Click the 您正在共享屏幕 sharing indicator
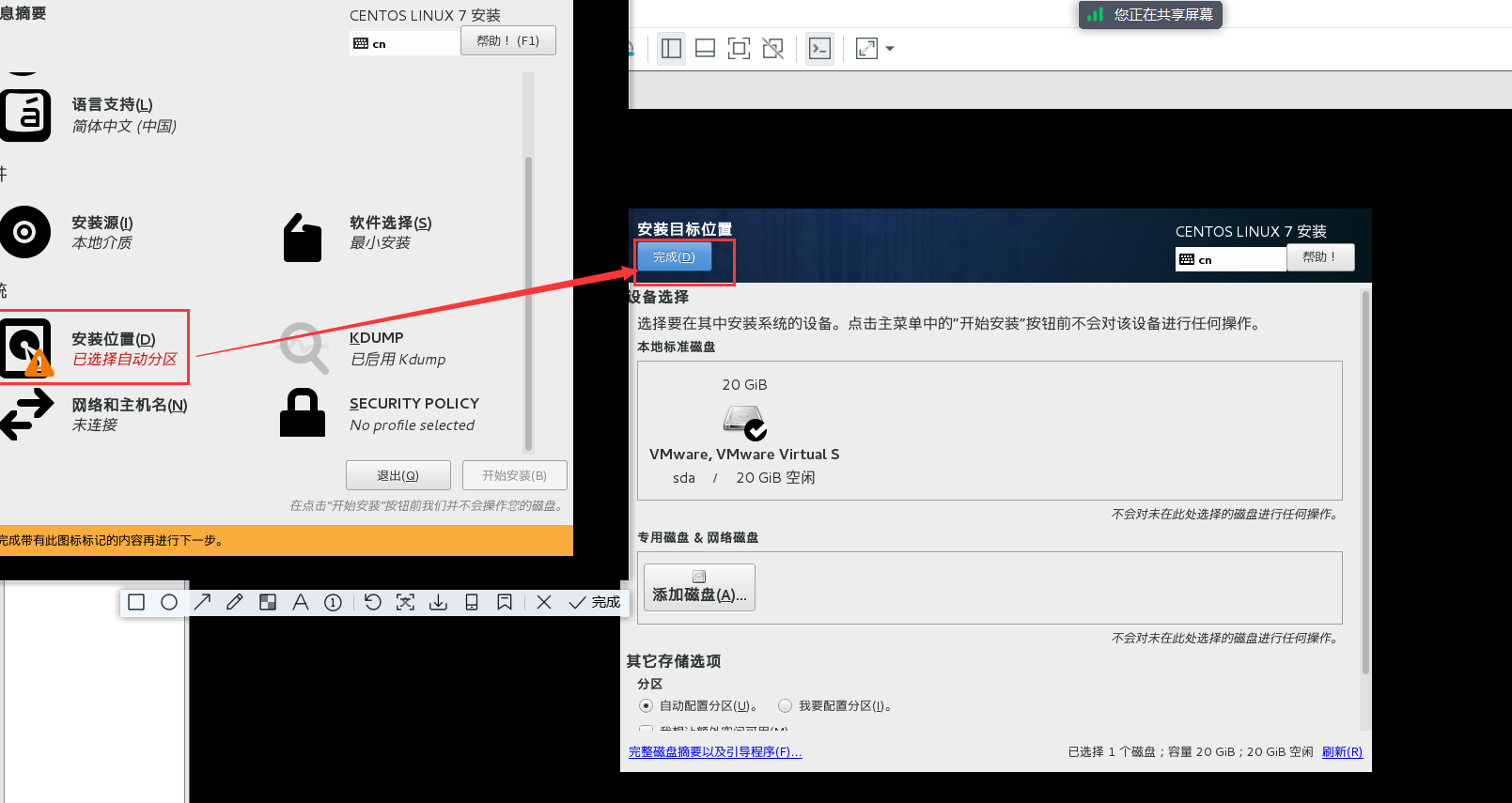Screen dimensions: 1512x803 click(x=1151, y=14)
